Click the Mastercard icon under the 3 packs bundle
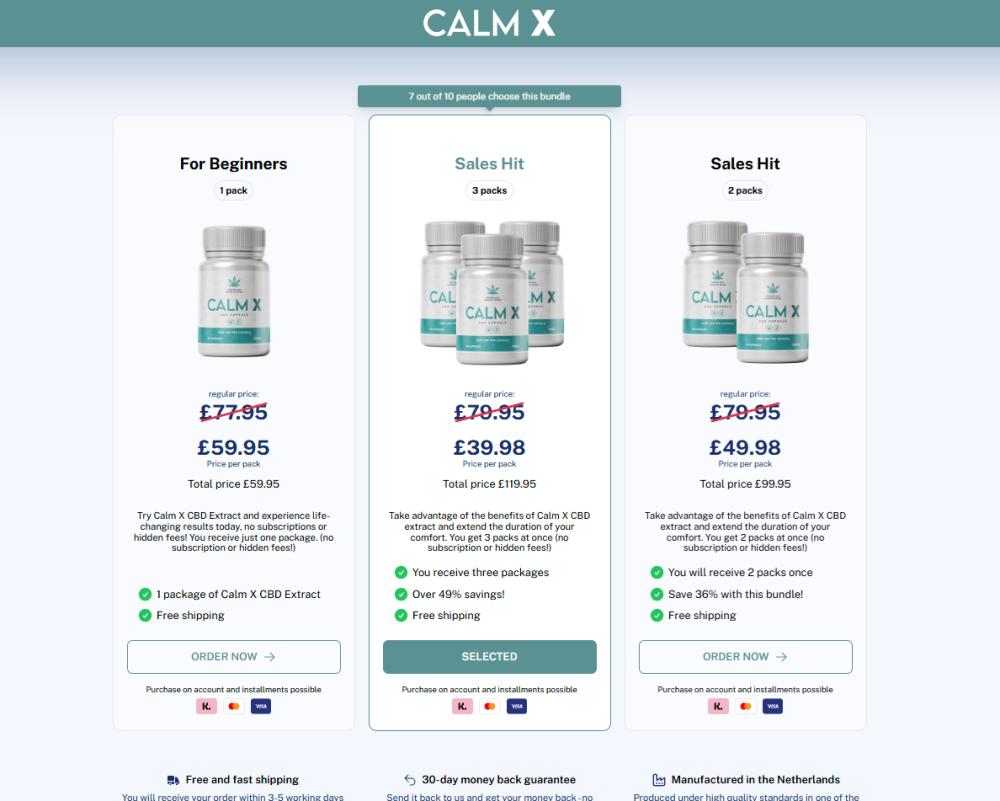1000x801 pixels. [490, 706]
